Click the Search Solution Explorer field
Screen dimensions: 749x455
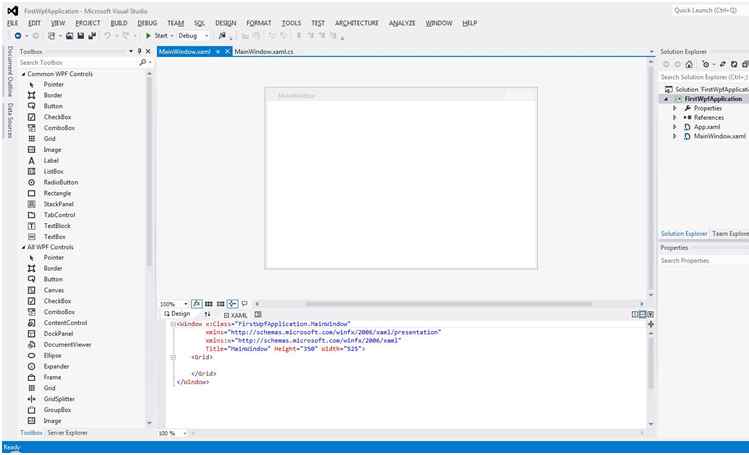coord(703,77)
